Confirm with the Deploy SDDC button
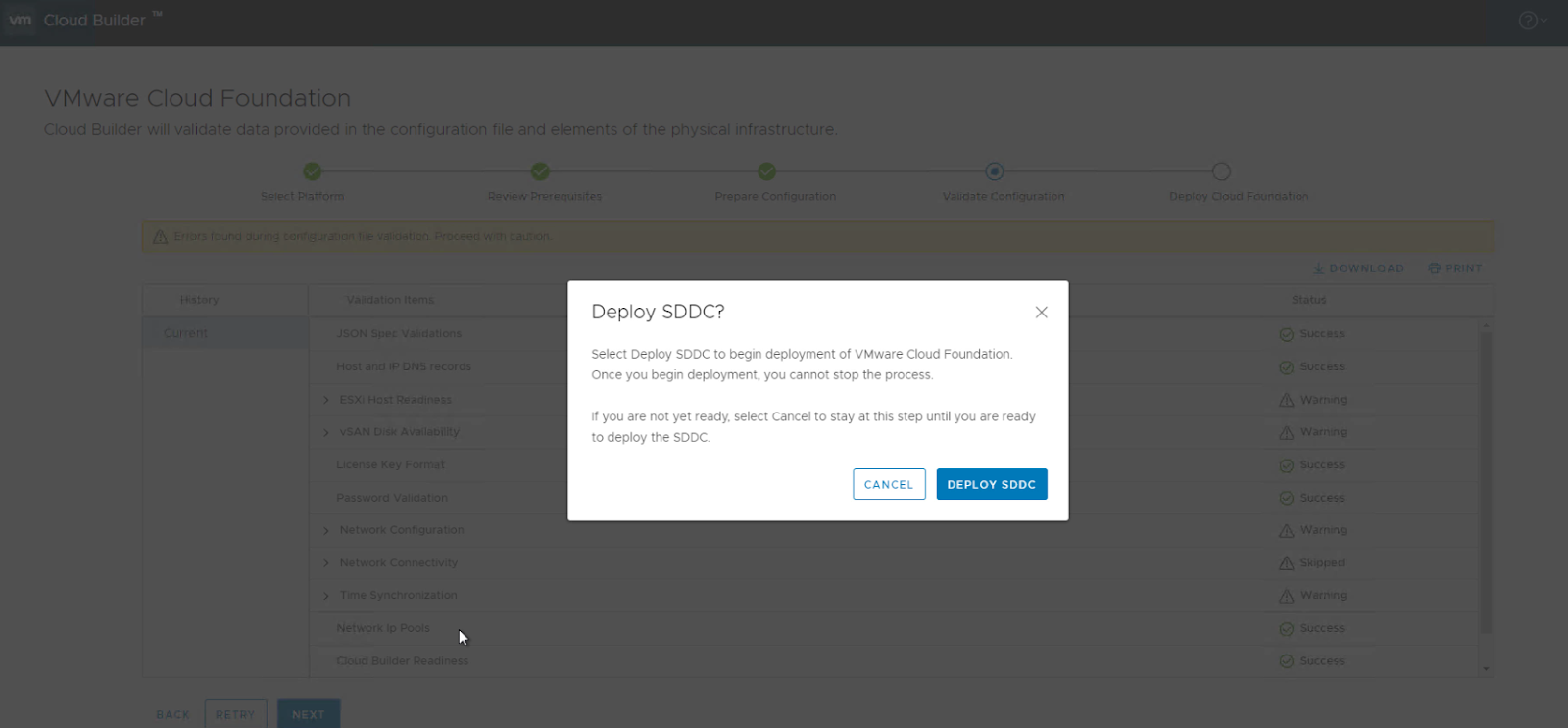The width and height of the screenshot is (1568, 728). coord(992,484)
